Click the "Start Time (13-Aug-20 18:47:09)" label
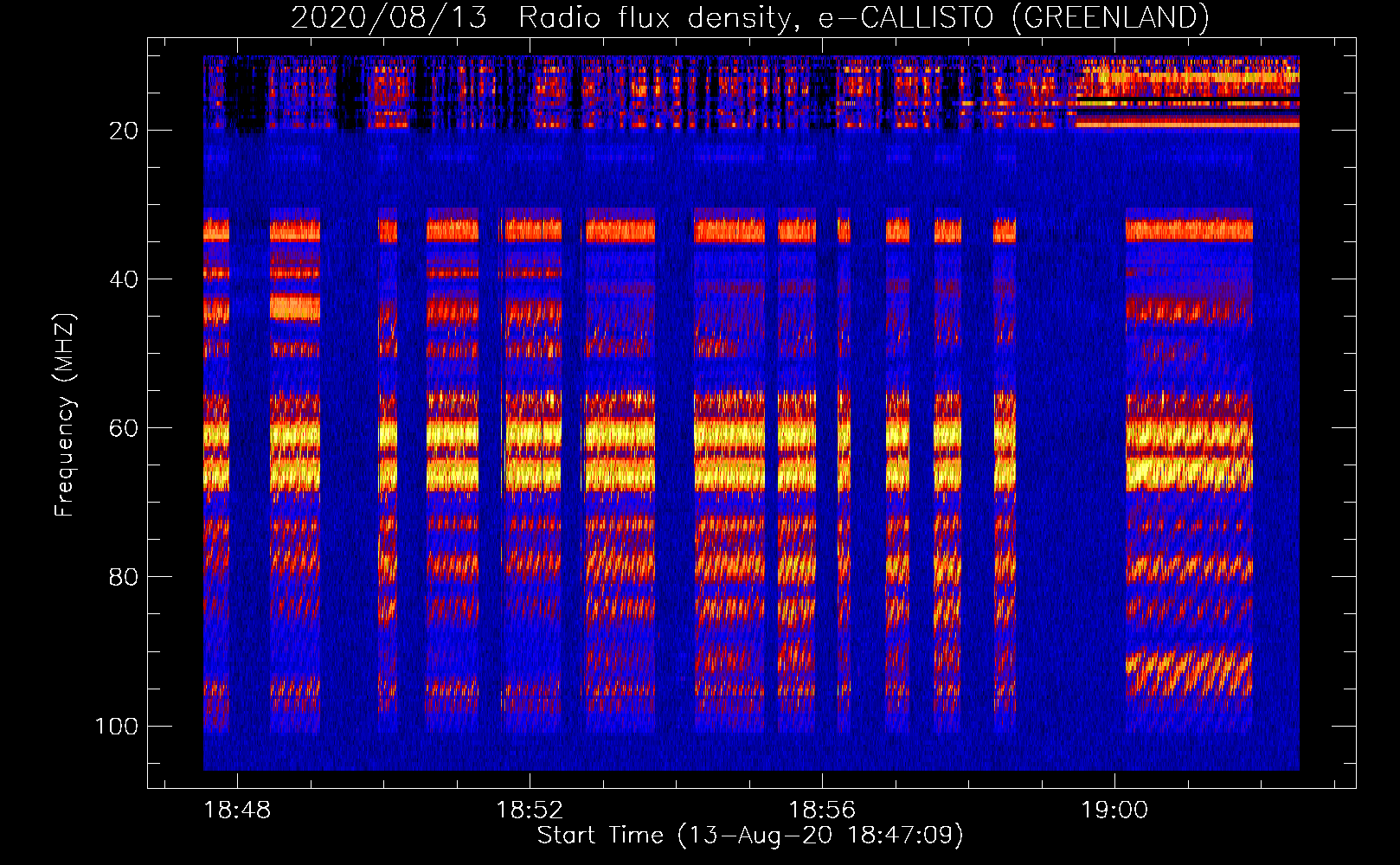Viewport: 1400px width, 865px height. click(x=750, y=836)
